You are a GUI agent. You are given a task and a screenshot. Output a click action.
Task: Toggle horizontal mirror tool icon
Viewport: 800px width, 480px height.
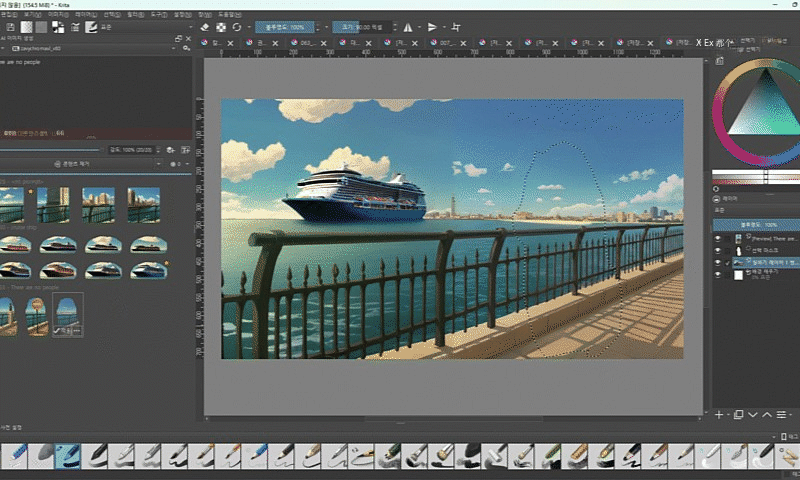(407, 27)
